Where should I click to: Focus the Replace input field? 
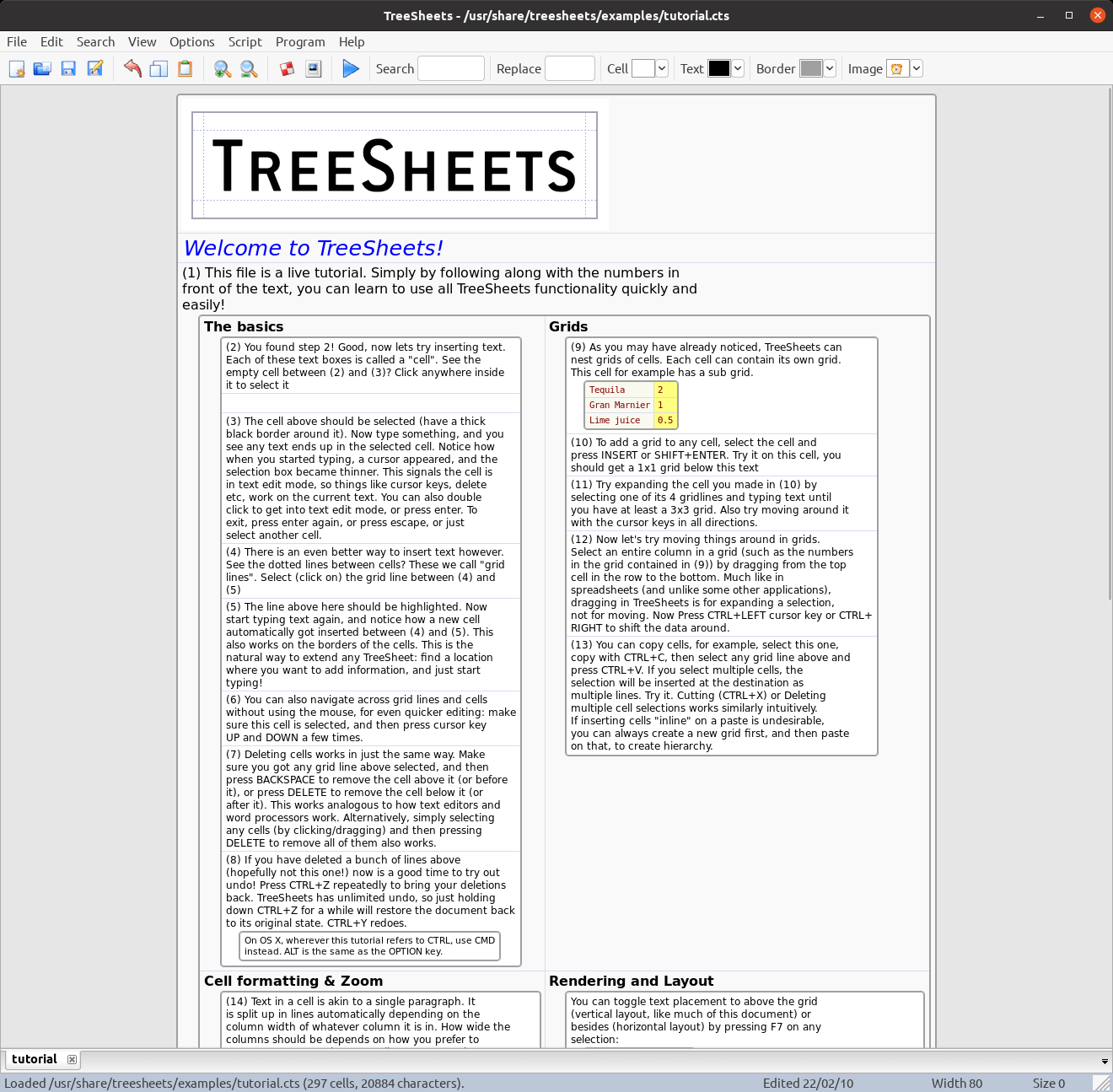pos(570,68)
